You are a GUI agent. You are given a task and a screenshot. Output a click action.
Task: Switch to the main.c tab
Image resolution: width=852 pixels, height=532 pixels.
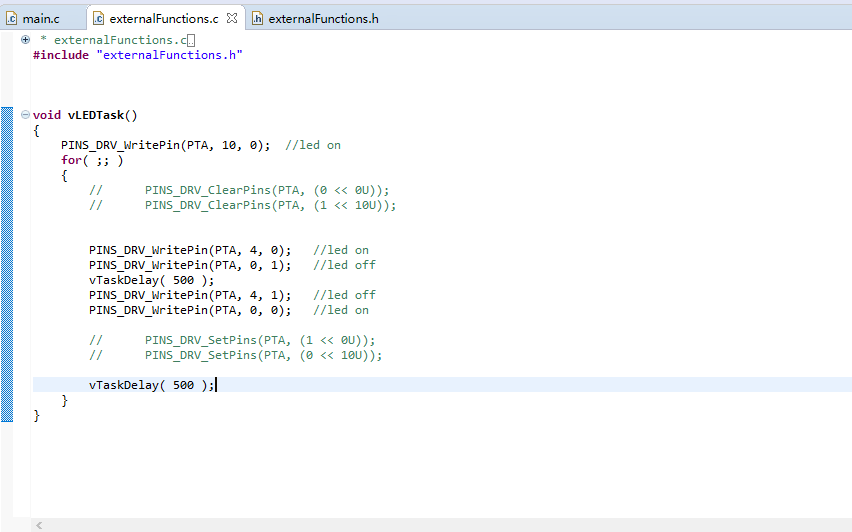pyautogui.click(x=41, y=18)
